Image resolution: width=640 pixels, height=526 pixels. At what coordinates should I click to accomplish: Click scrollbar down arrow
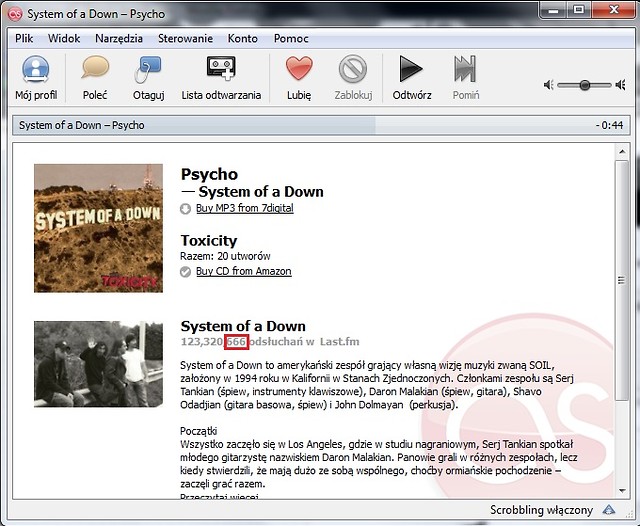(622, 490)
